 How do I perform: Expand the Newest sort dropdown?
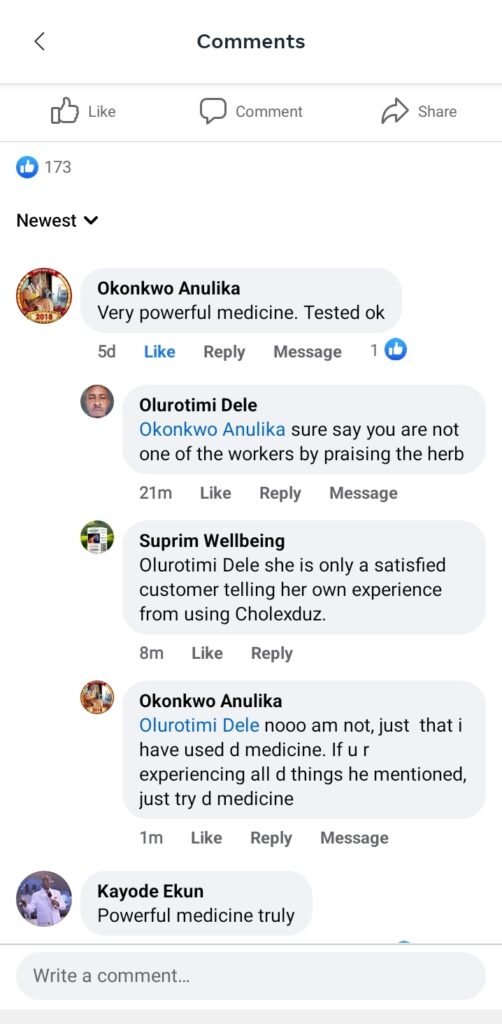[57, 221]
